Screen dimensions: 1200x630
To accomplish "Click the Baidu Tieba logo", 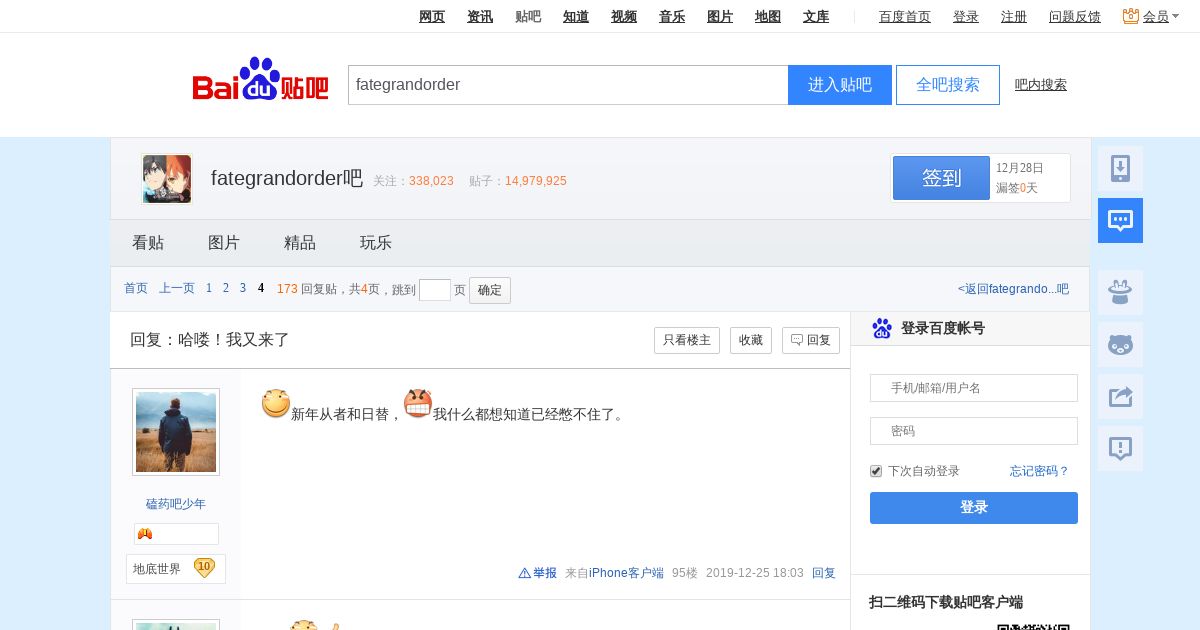I will 260,79.
